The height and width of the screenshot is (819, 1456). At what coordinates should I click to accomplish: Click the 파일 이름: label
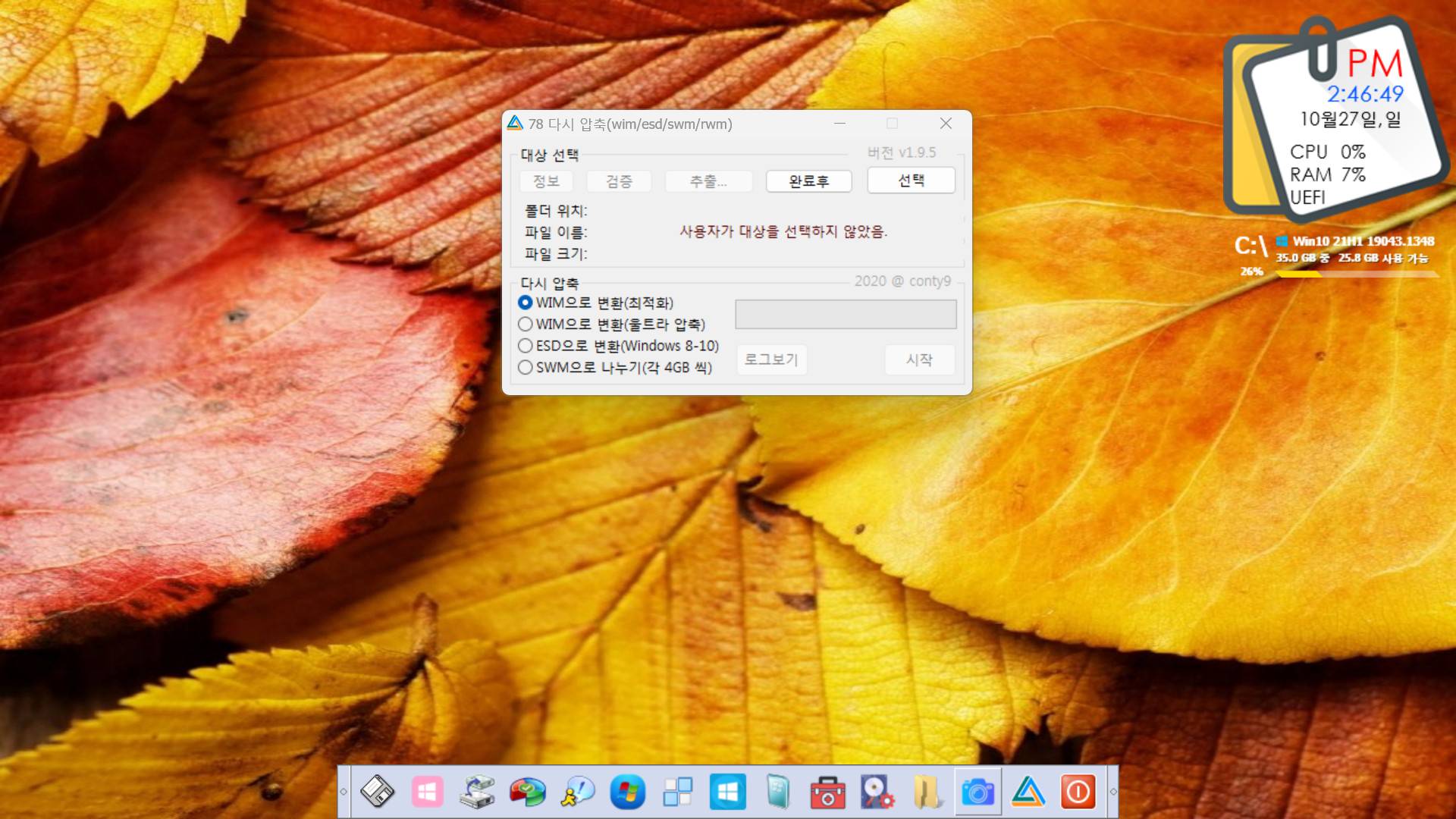(556, 232)
